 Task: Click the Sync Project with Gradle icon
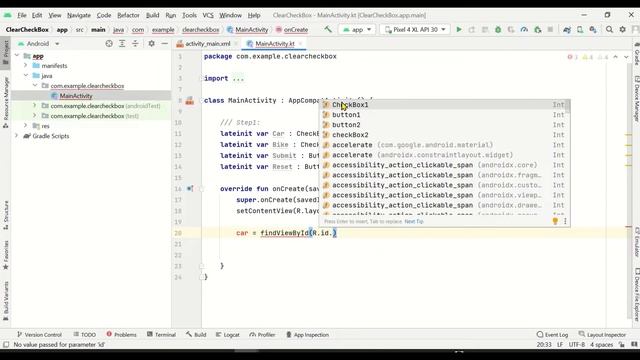point(567,29)
